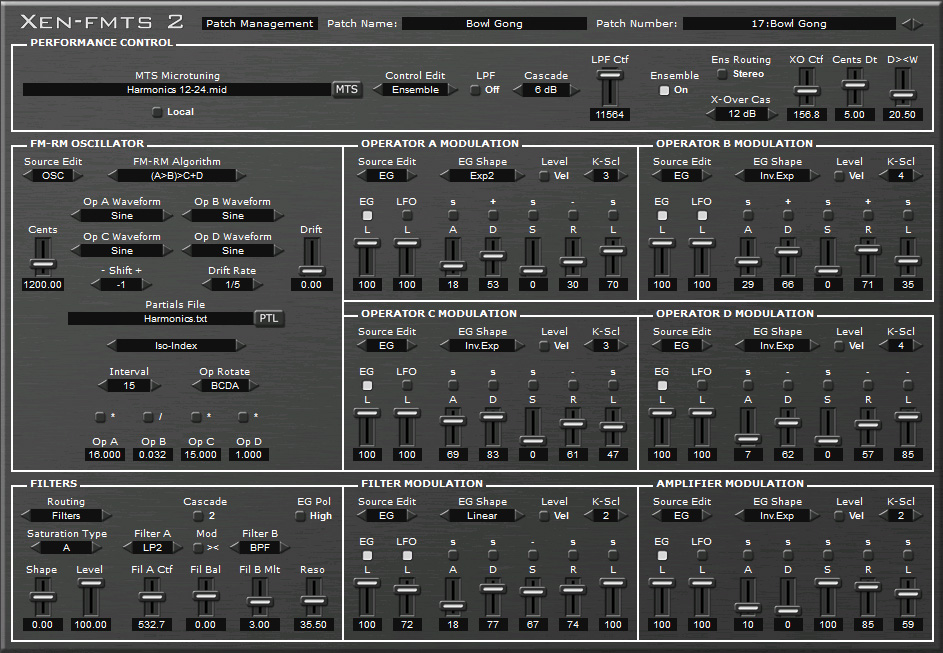Click left arrow of FM-RM Algorithm selector
This screenshot has height=653, width=943.
112,176
